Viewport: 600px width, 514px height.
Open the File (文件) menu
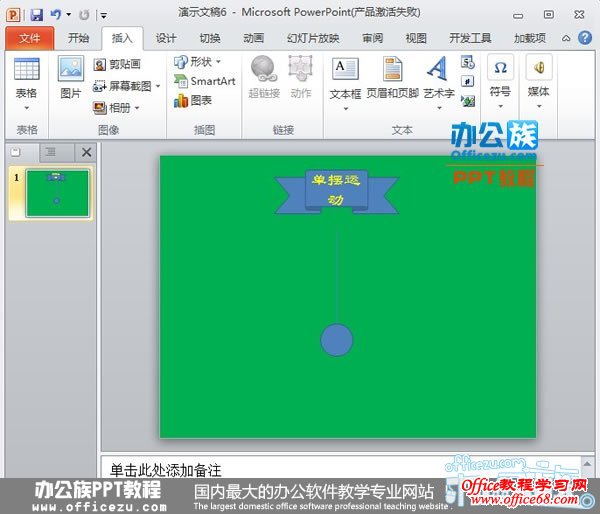tap(30, 38)
